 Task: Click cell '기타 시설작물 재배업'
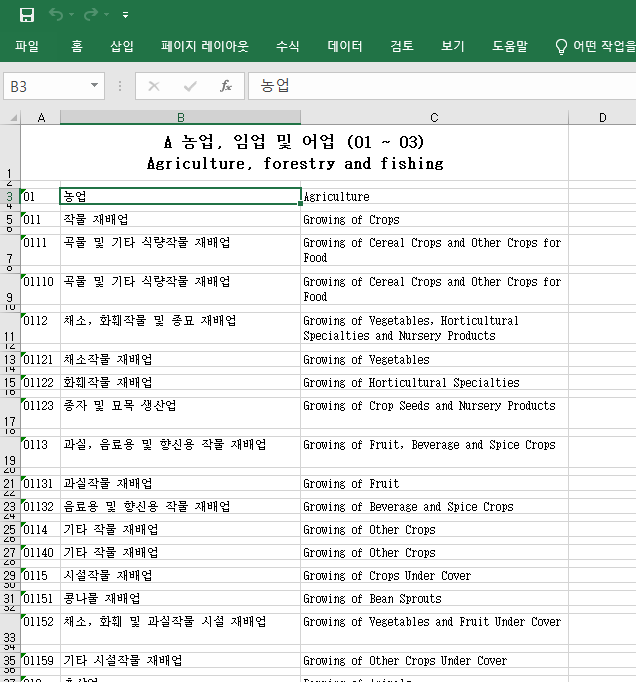point(181,660)
